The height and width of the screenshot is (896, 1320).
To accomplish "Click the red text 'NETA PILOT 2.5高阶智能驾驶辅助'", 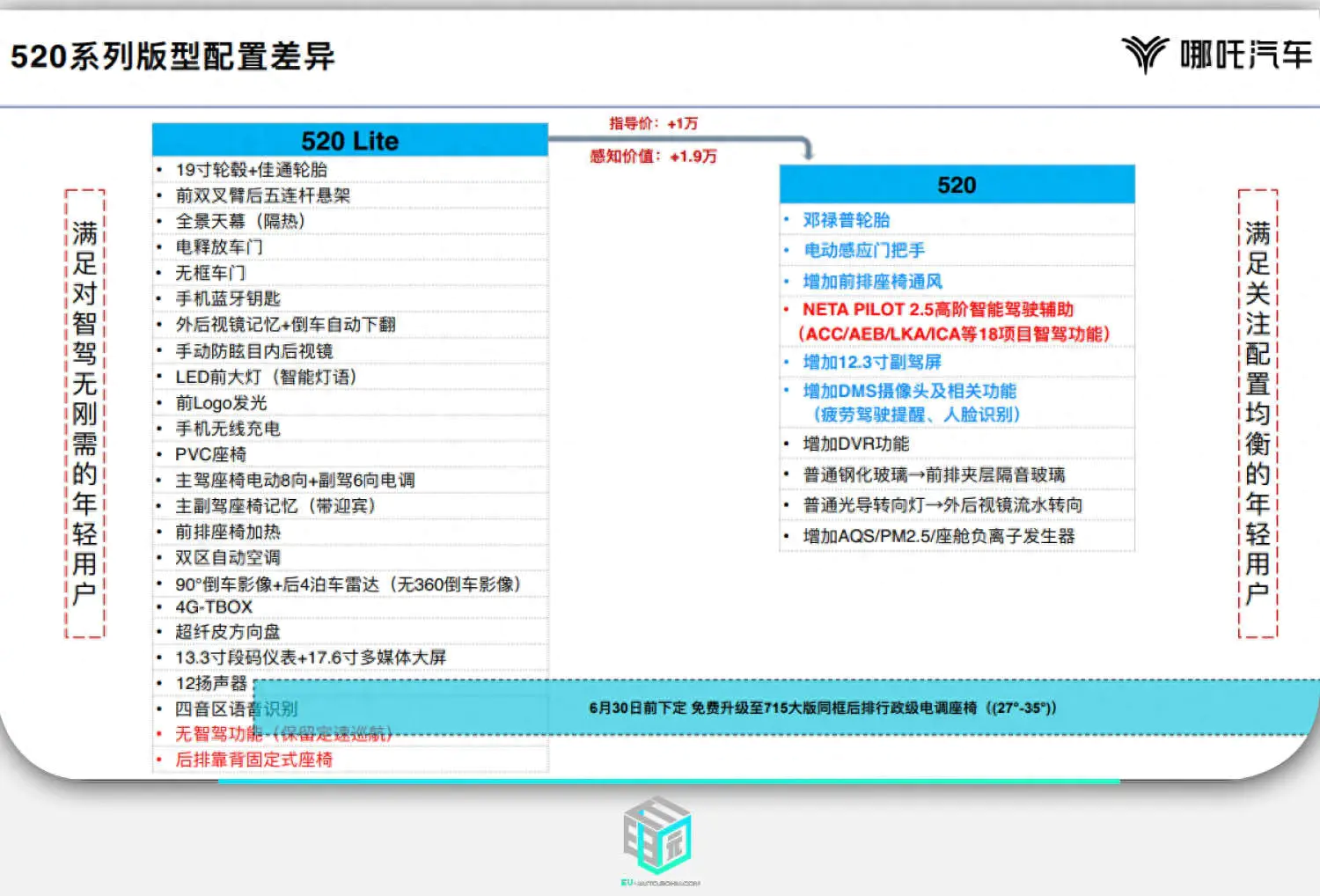I will click(x=938, y=310).
